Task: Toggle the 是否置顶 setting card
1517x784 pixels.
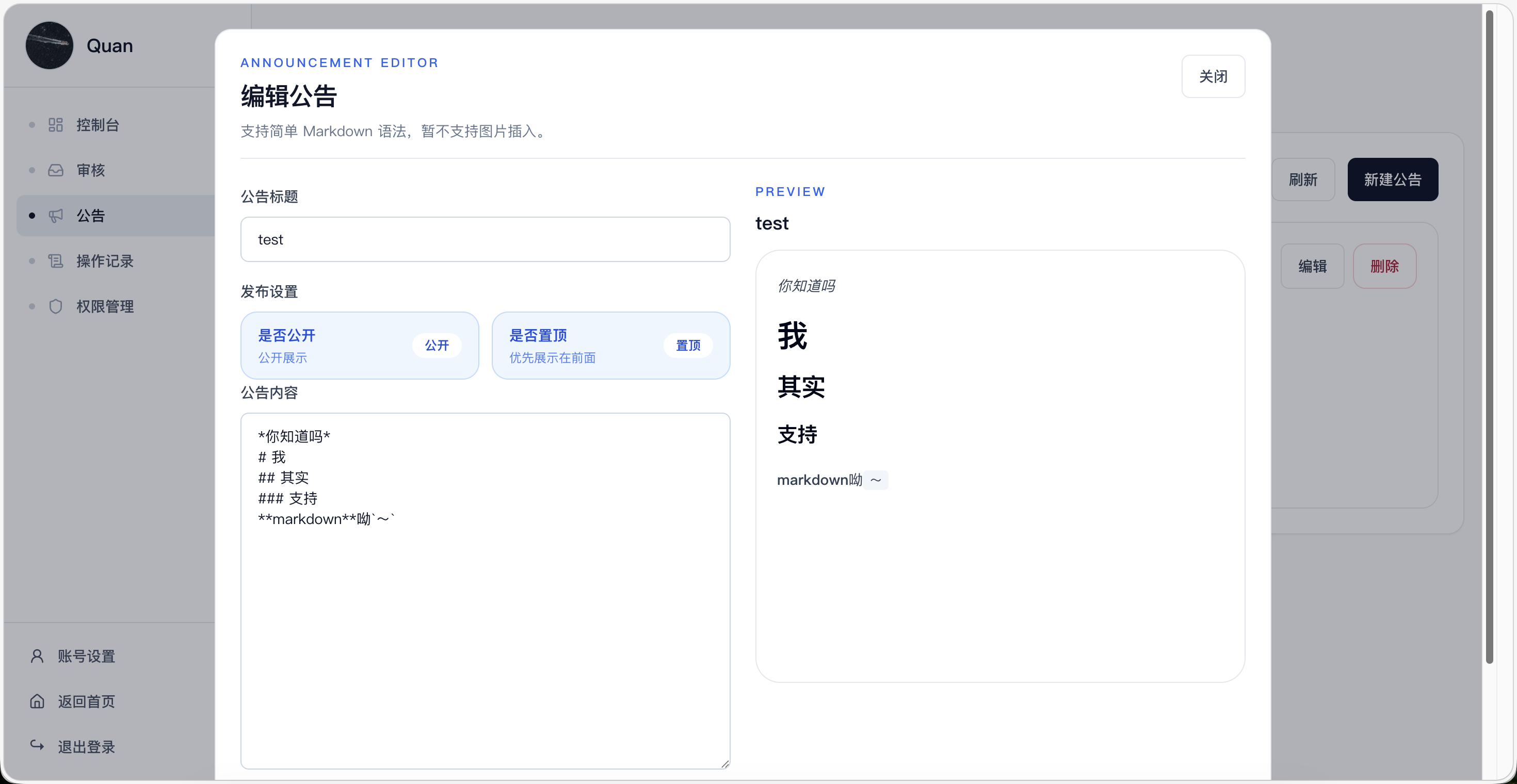Action: tap(611, 346)
